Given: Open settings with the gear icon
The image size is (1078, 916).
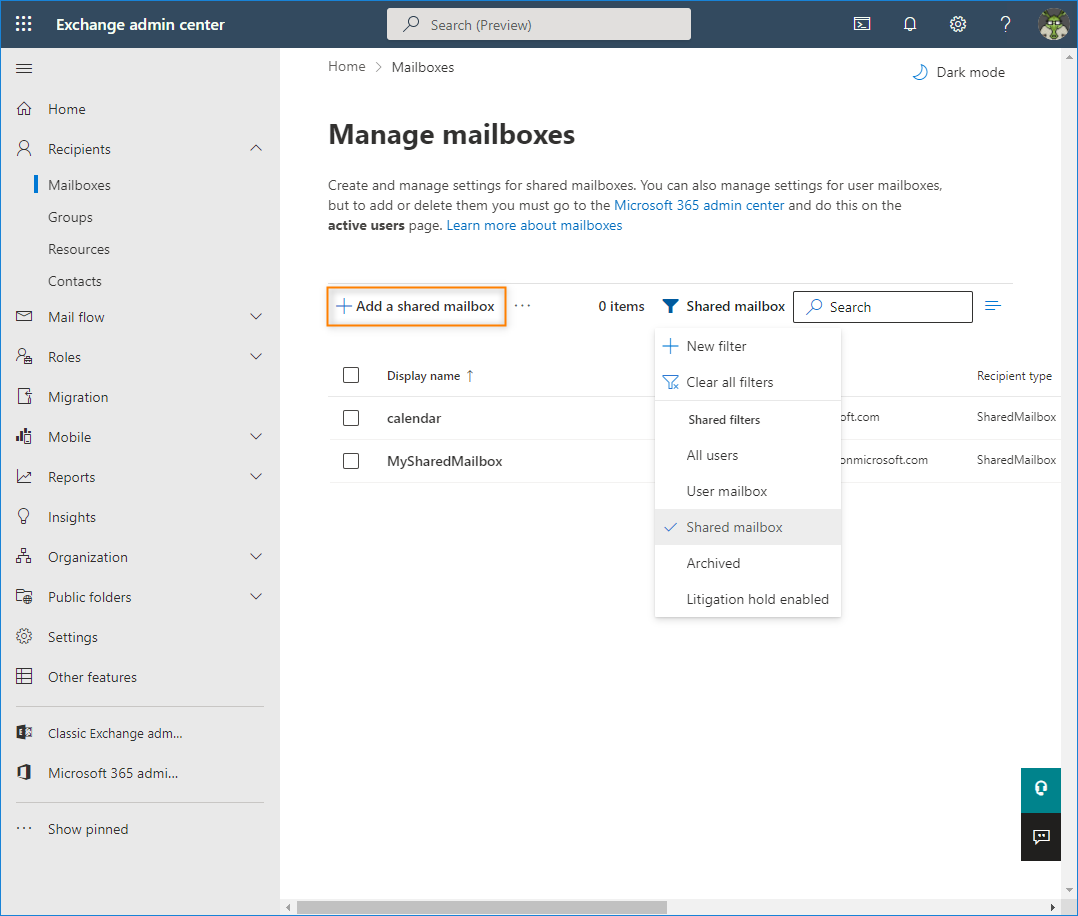Looking at the screenshot, I should (x=957, y=23).
